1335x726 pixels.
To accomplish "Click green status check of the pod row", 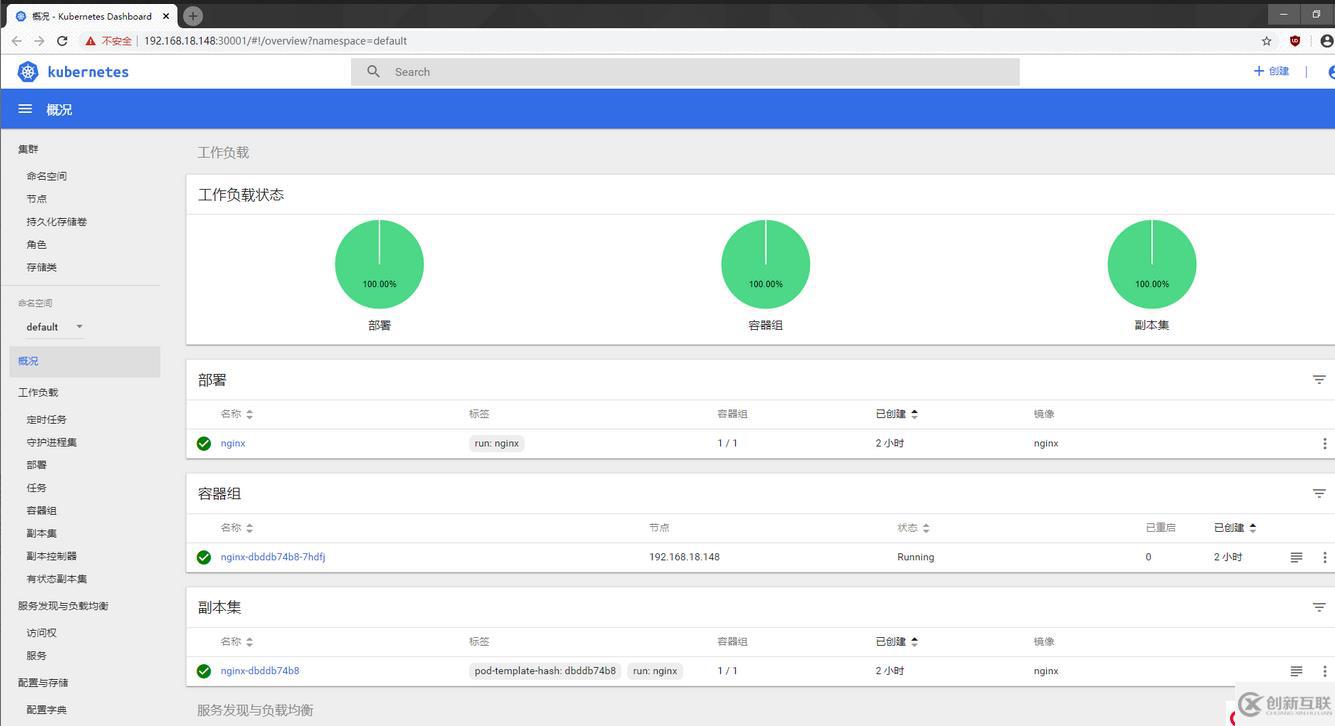I will click(204, 557).
